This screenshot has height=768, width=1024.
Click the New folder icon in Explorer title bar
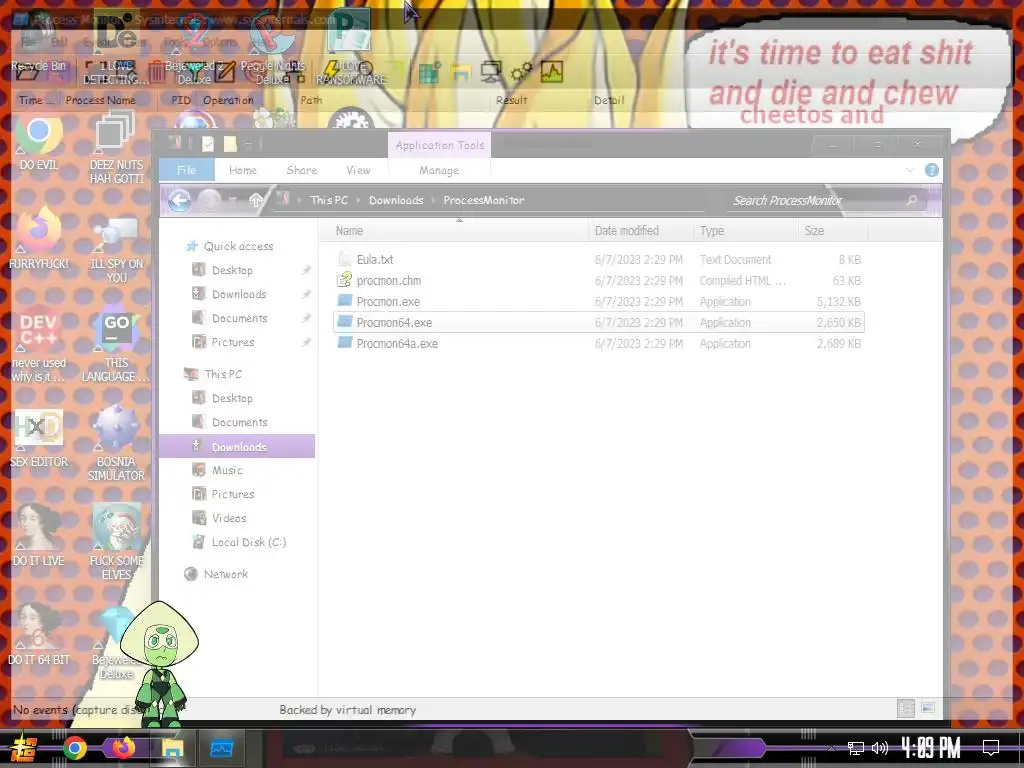230,144
